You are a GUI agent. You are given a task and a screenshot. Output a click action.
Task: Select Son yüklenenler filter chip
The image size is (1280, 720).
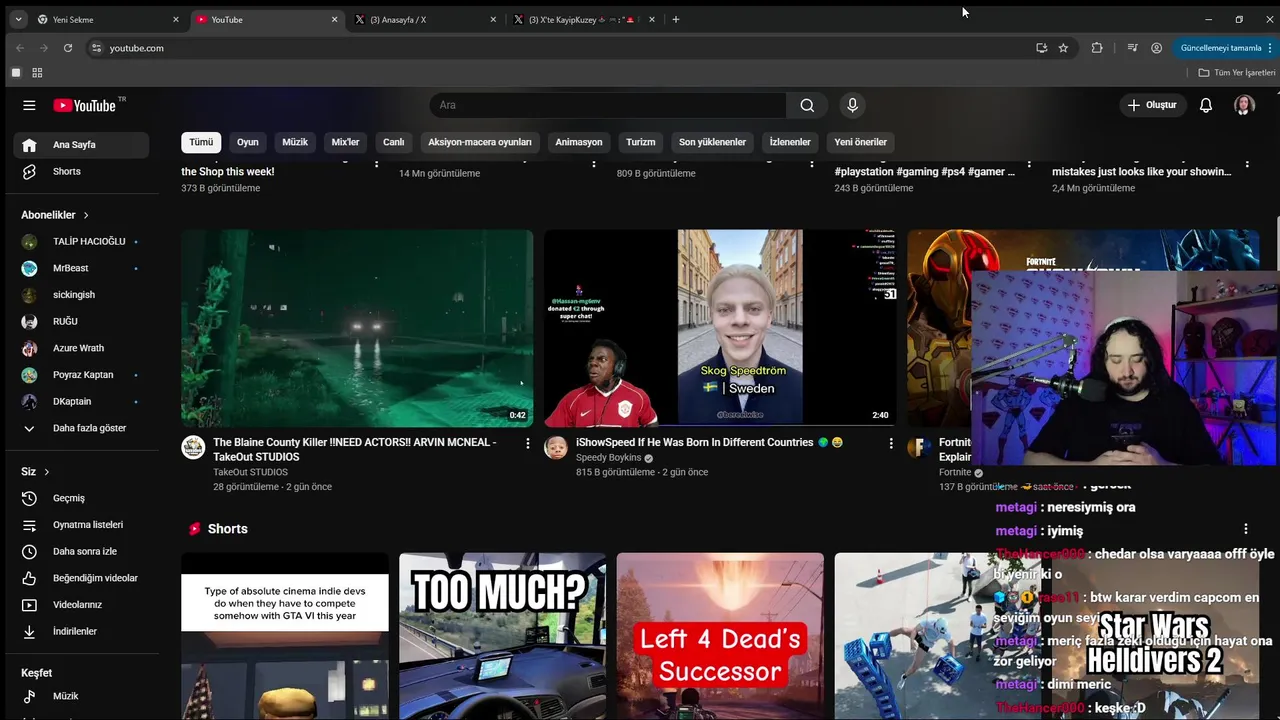(712, 142)
